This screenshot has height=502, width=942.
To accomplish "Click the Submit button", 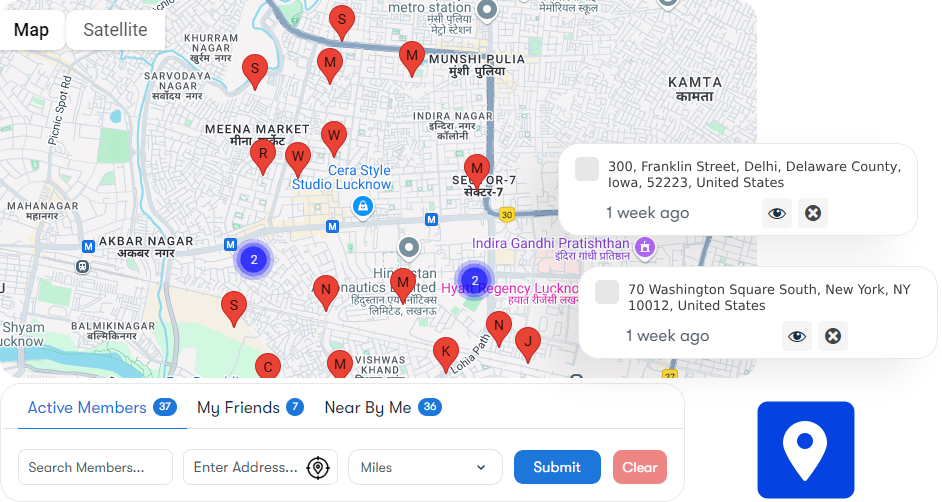I will (x=557, y=467).
